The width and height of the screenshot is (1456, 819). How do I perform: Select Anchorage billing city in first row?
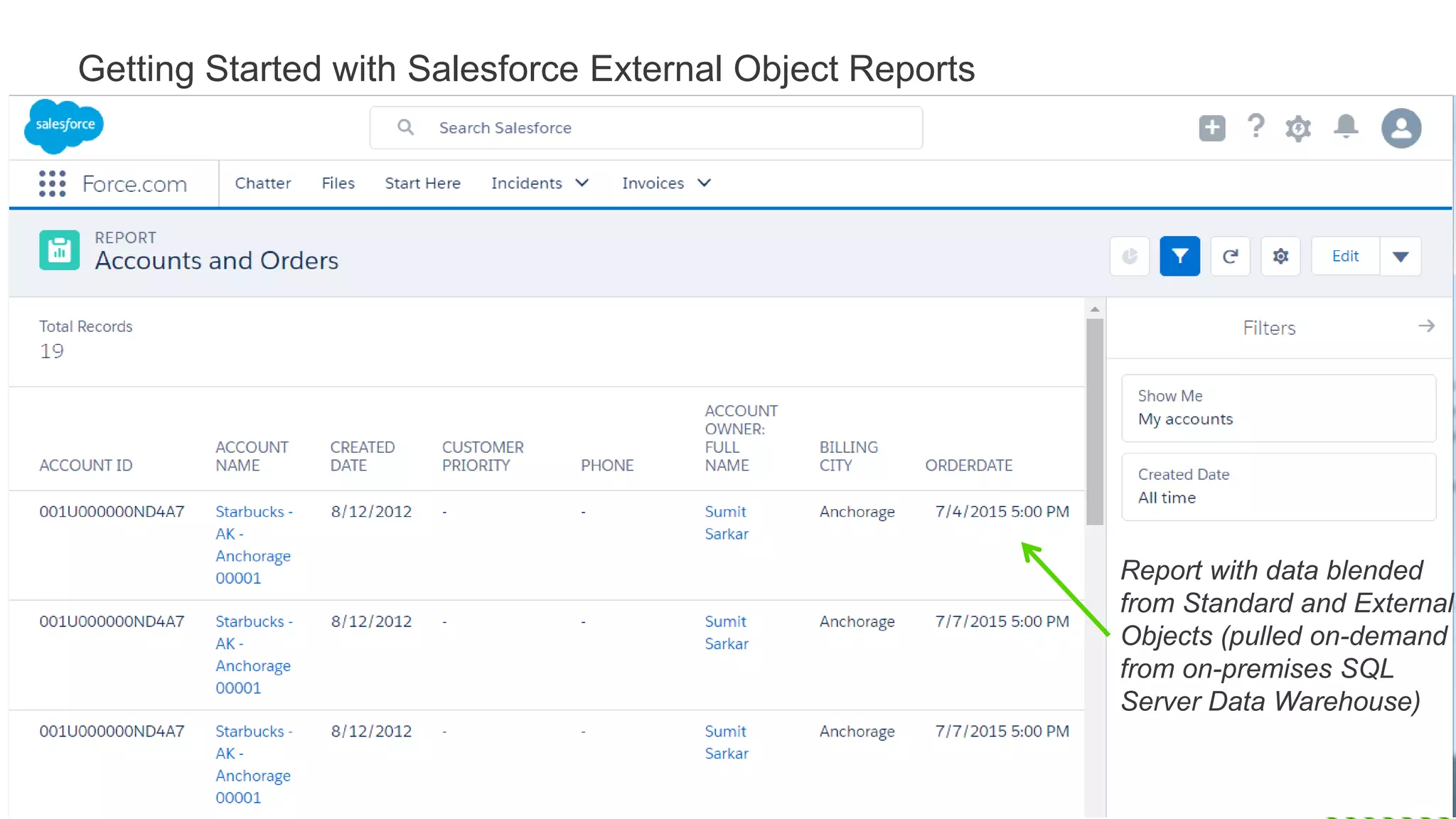(857, 513)
